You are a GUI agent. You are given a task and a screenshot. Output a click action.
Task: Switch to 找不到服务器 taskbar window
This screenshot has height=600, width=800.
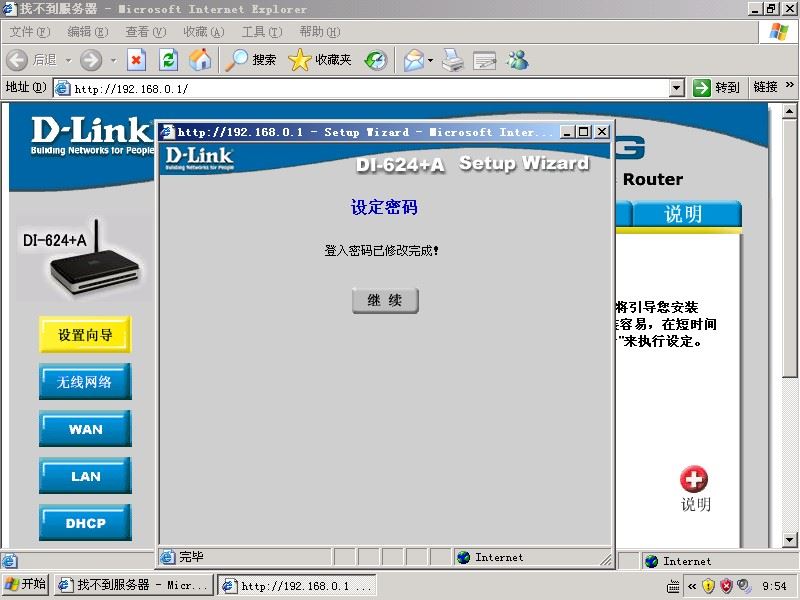pyautogui.click(x=134, y=585)
